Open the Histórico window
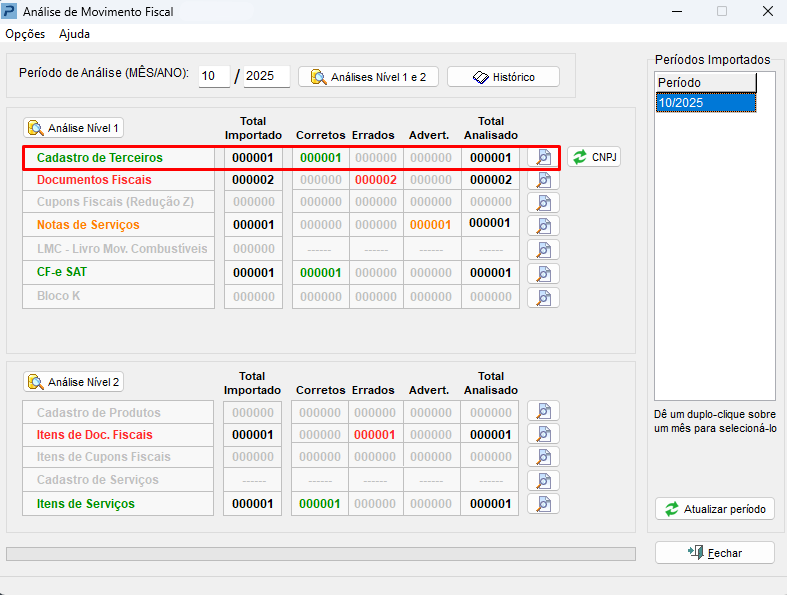This screenshot has height=595, width=787. [503, 77]
